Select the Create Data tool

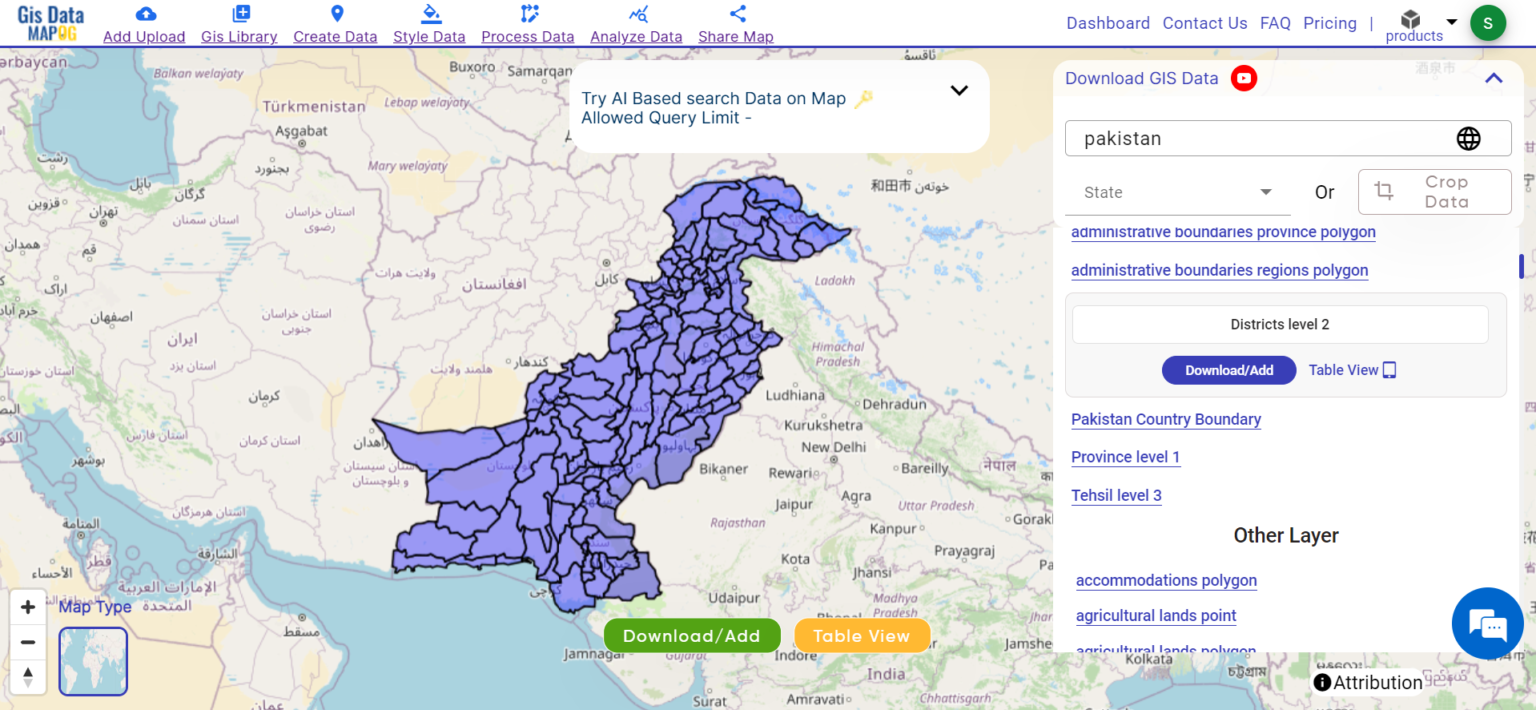point(335,25)
